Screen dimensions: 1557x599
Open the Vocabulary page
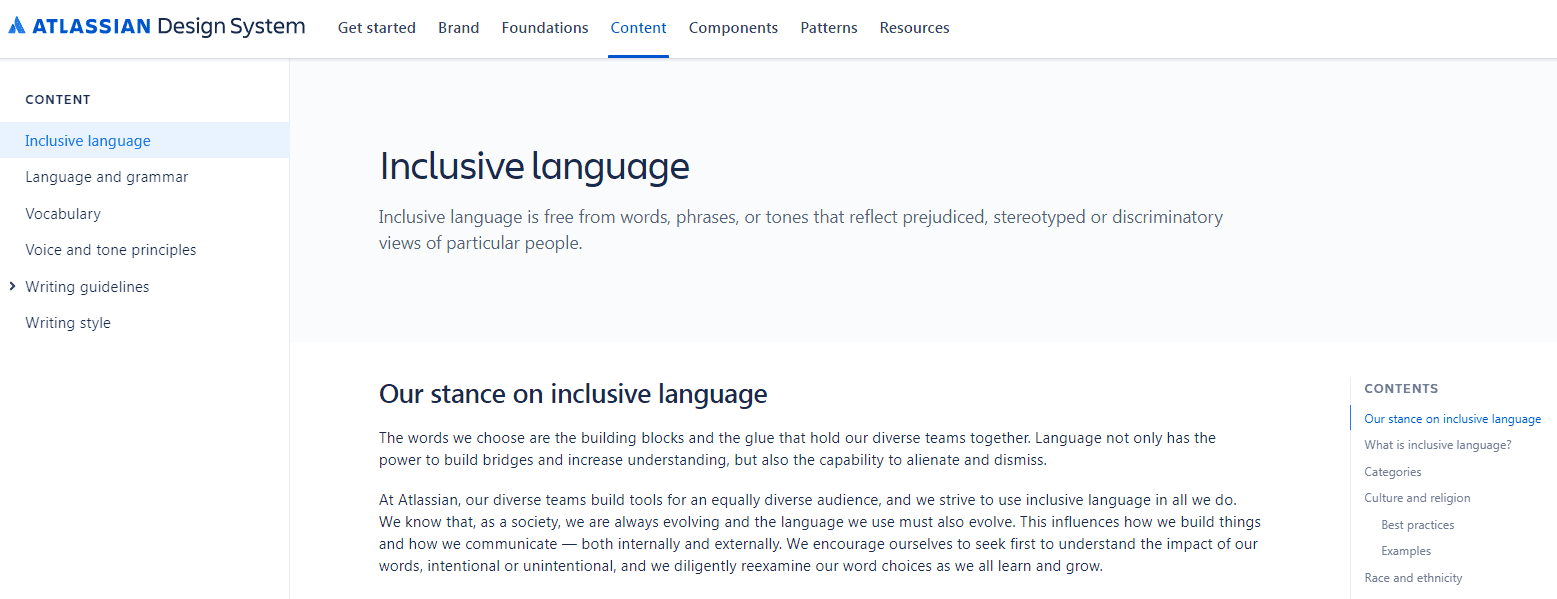click(x=63, y=213)
